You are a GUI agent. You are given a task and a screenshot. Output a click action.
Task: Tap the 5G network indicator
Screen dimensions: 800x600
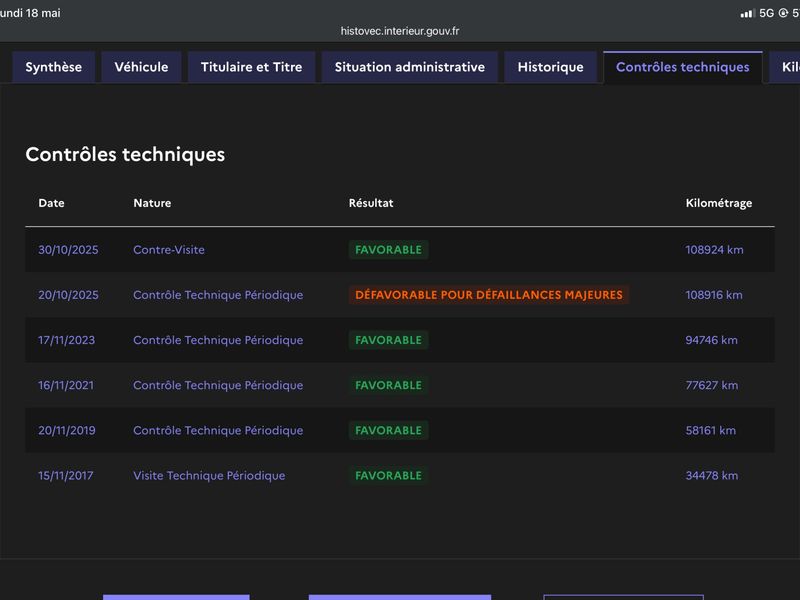766,13
